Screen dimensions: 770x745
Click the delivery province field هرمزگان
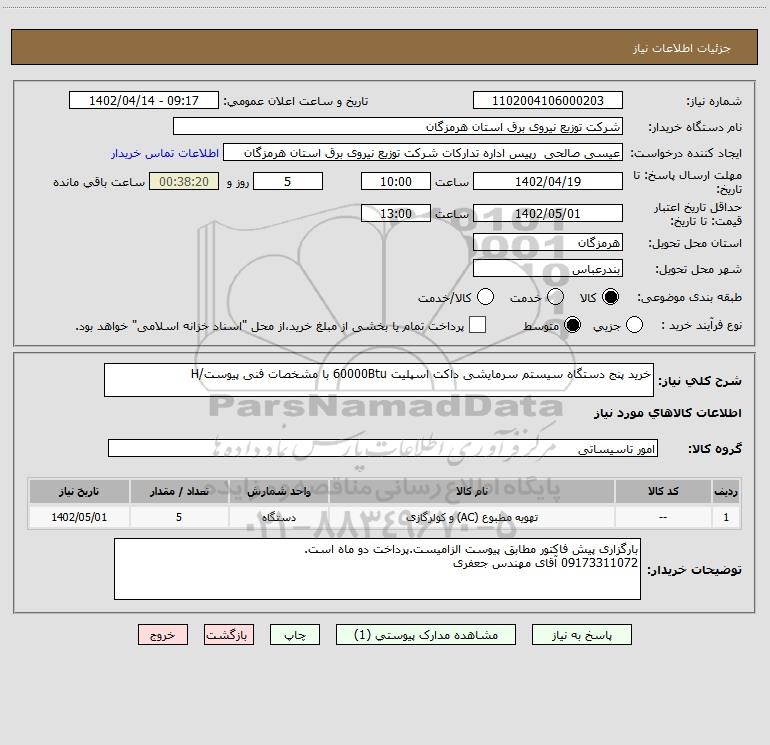click(x=548, y=243)
